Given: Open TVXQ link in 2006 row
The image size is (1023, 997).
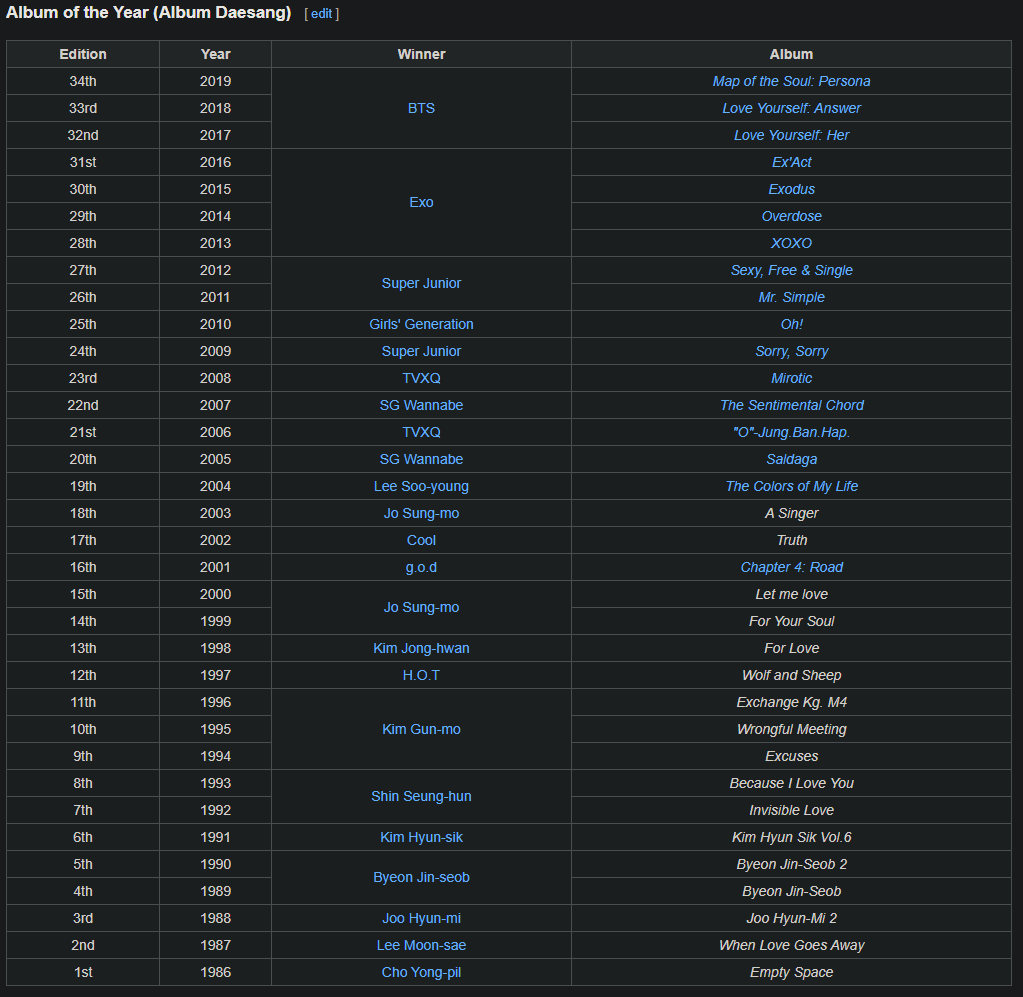Looking at the screenshot, I should [421, 432].
